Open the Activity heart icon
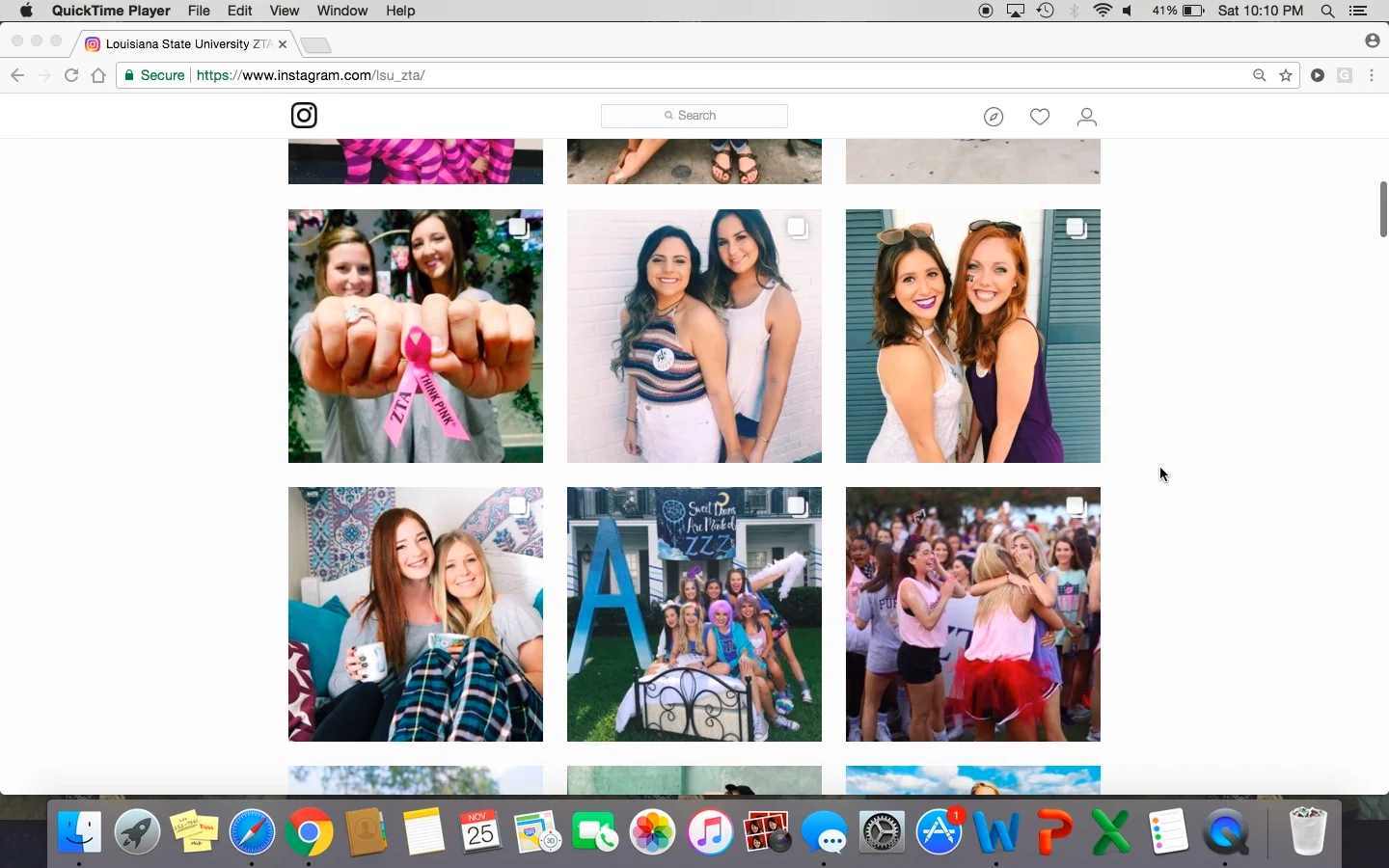 [x=1040, y=117]
